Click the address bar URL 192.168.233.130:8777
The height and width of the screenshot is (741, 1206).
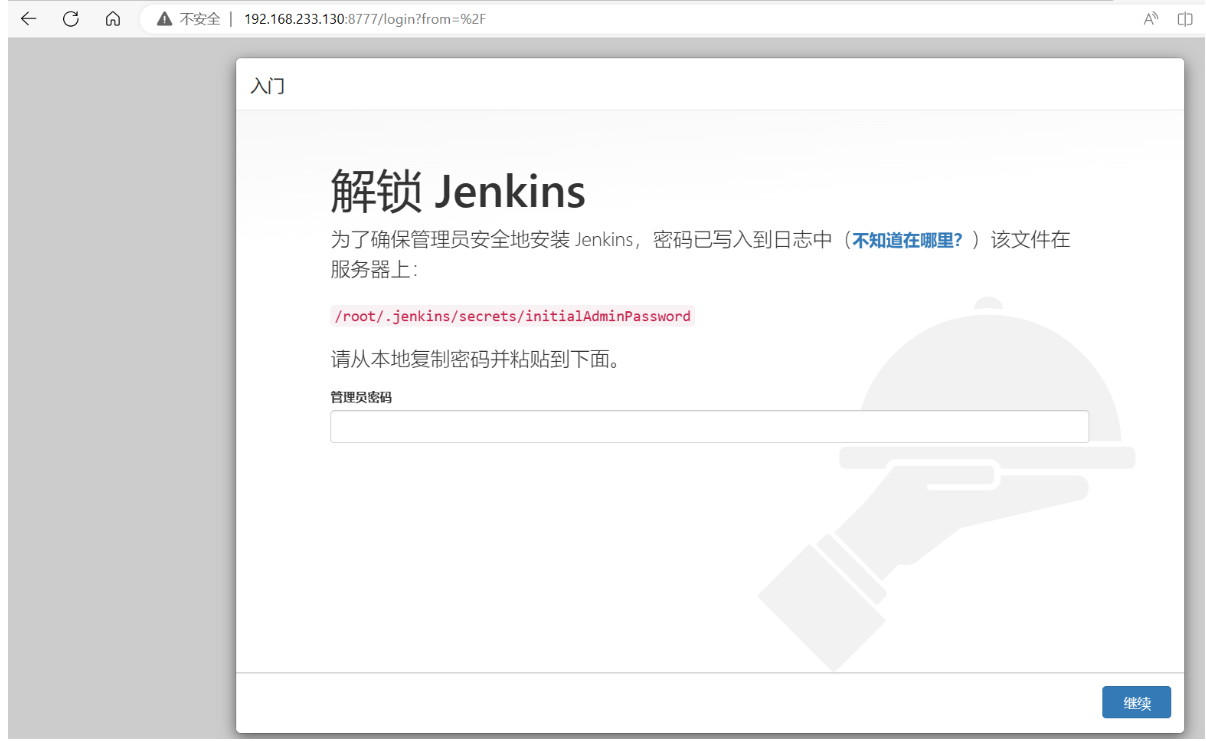click(364, 19)
